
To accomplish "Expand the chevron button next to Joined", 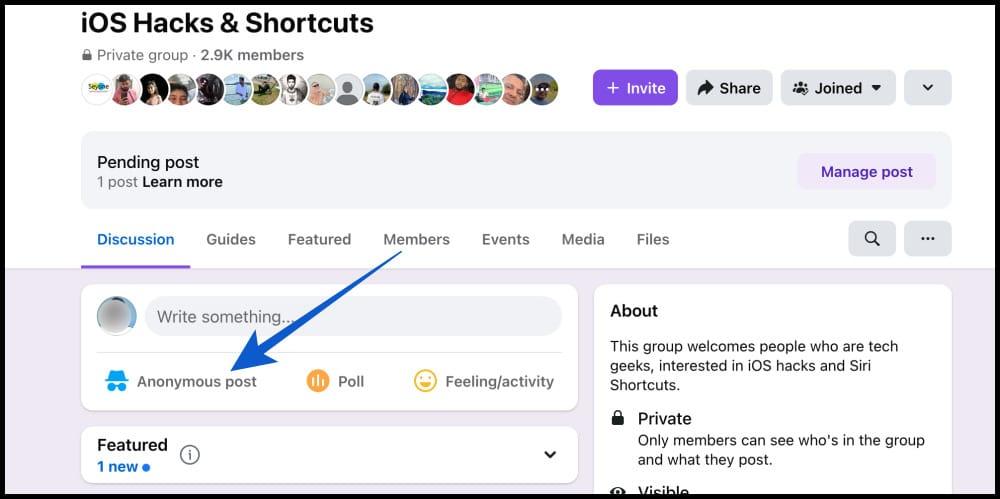I will coord(927,88).
